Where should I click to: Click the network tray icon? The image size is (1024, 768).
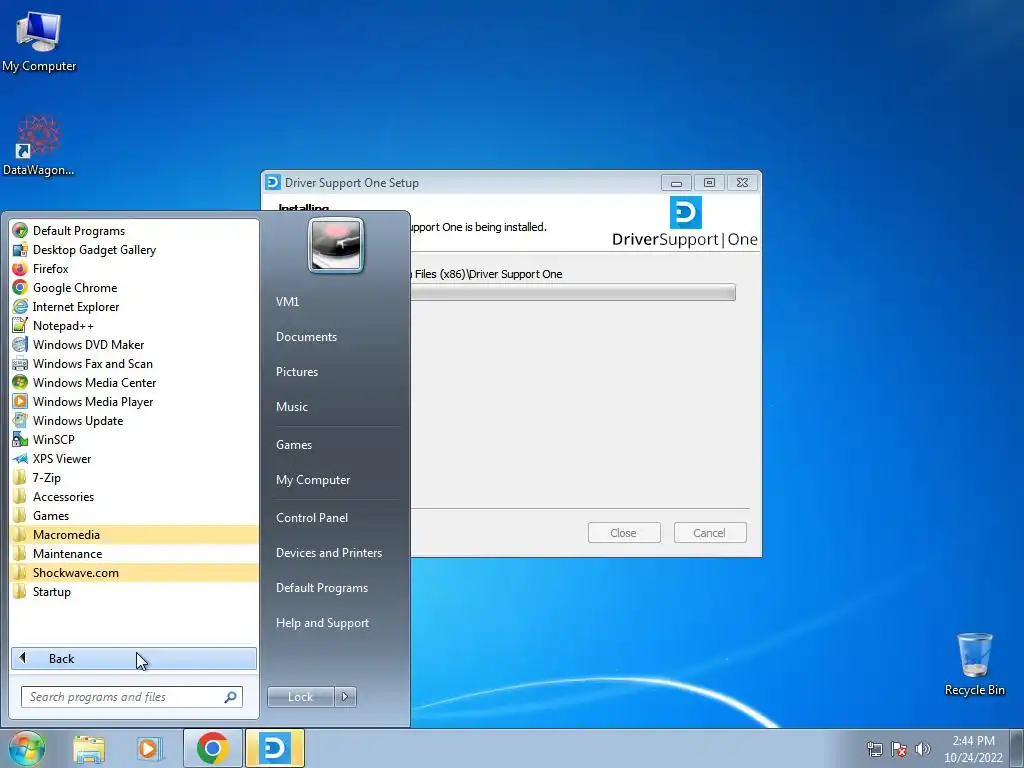[874, 749]
